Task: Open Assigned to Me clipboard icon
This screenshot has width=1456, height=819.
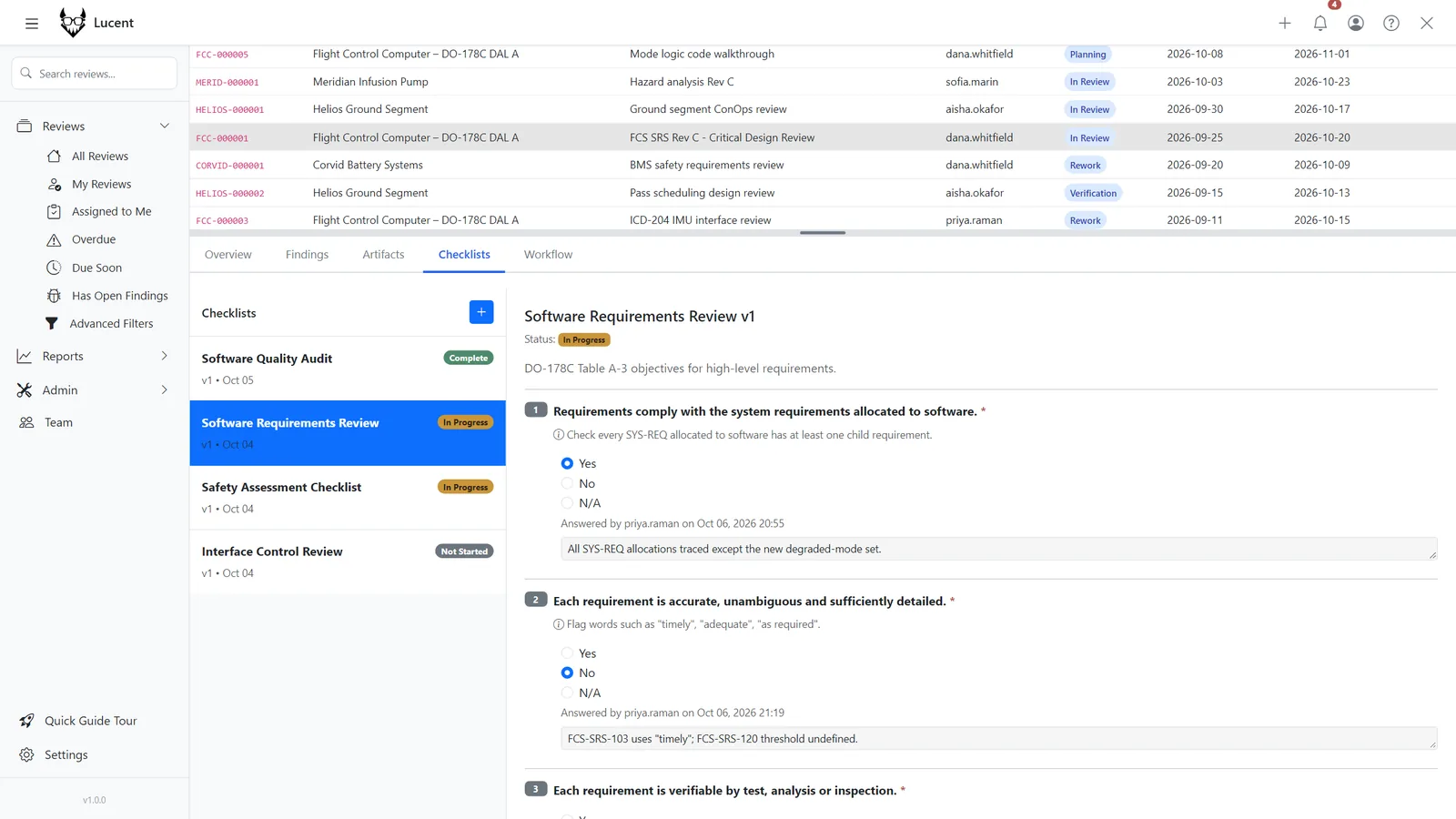Action: (x=55, y=212)
